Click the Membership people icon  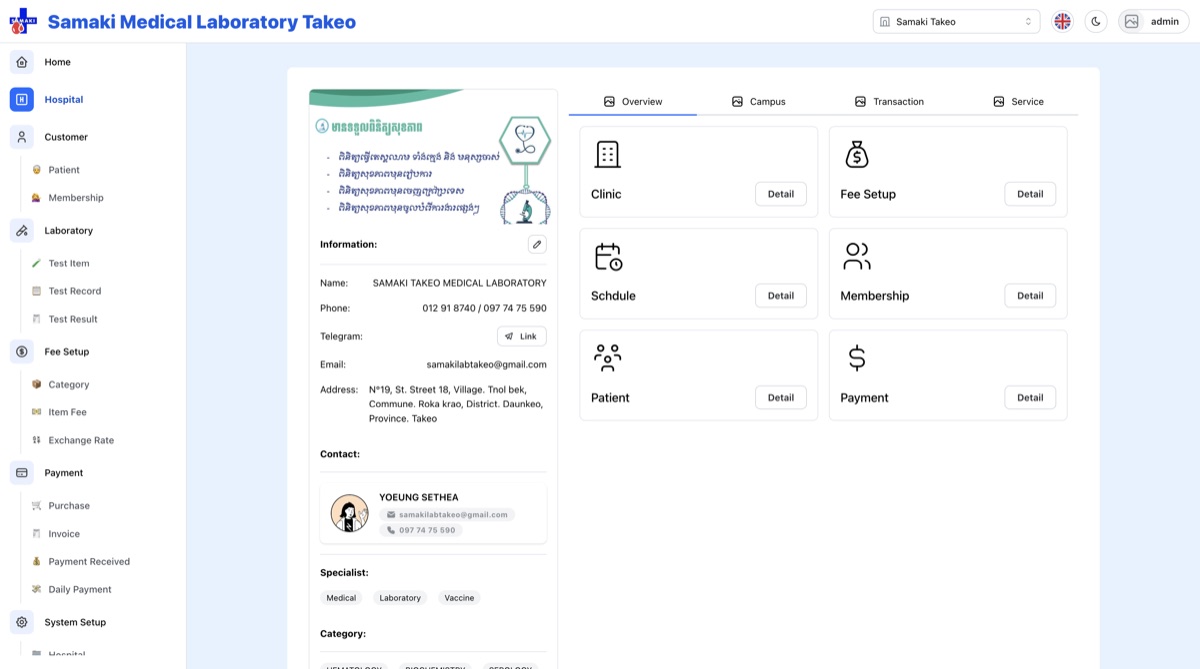point(857,256)
